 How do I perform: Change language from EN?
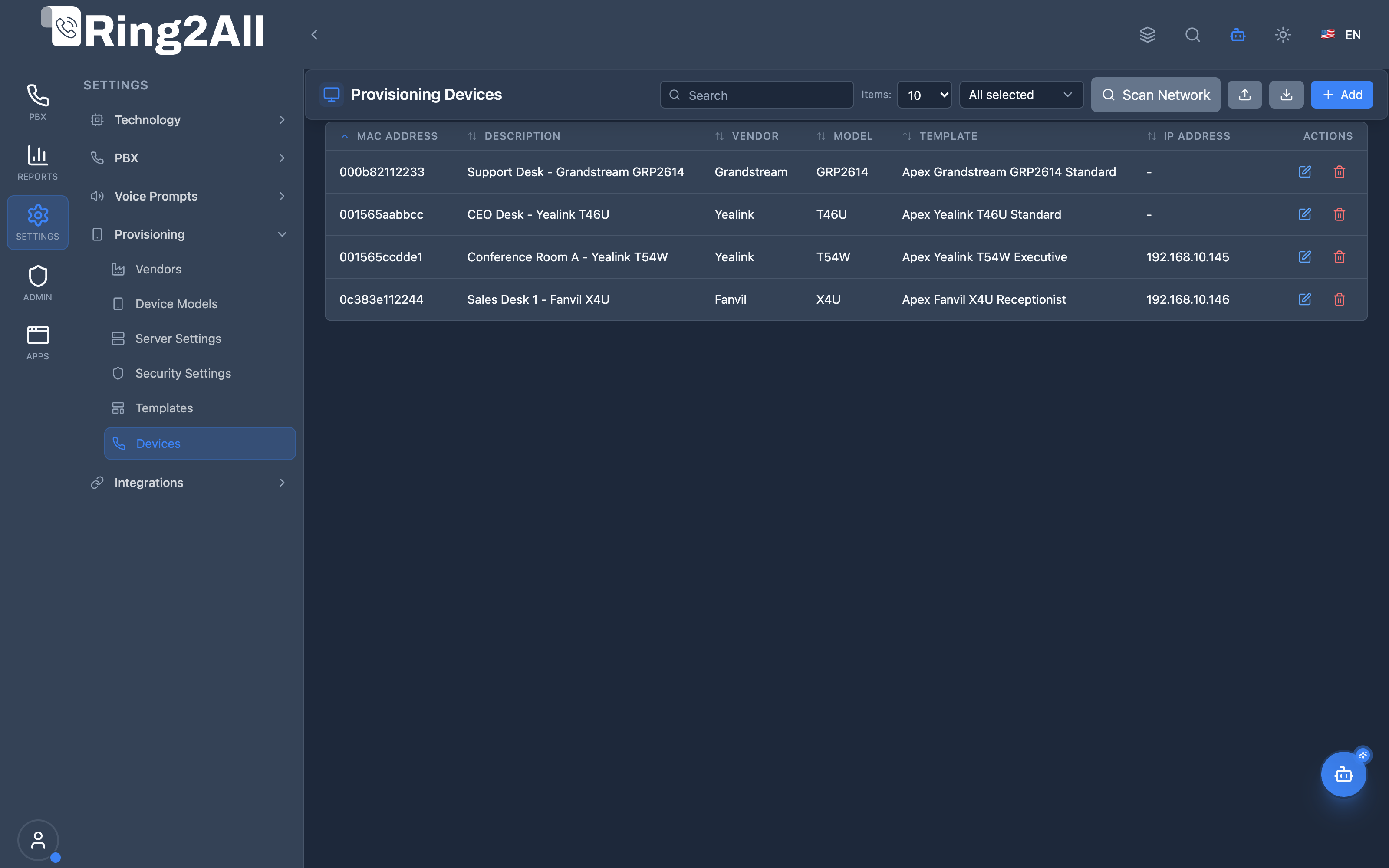click(x=1341, y=34)
